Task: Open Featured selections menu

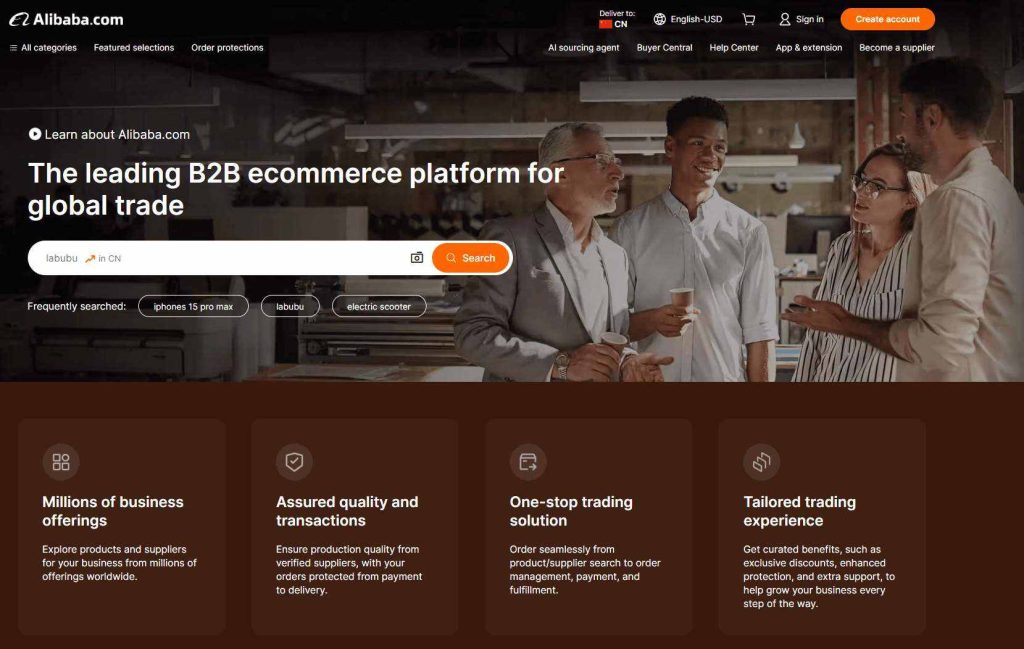Action: (134, 48)
